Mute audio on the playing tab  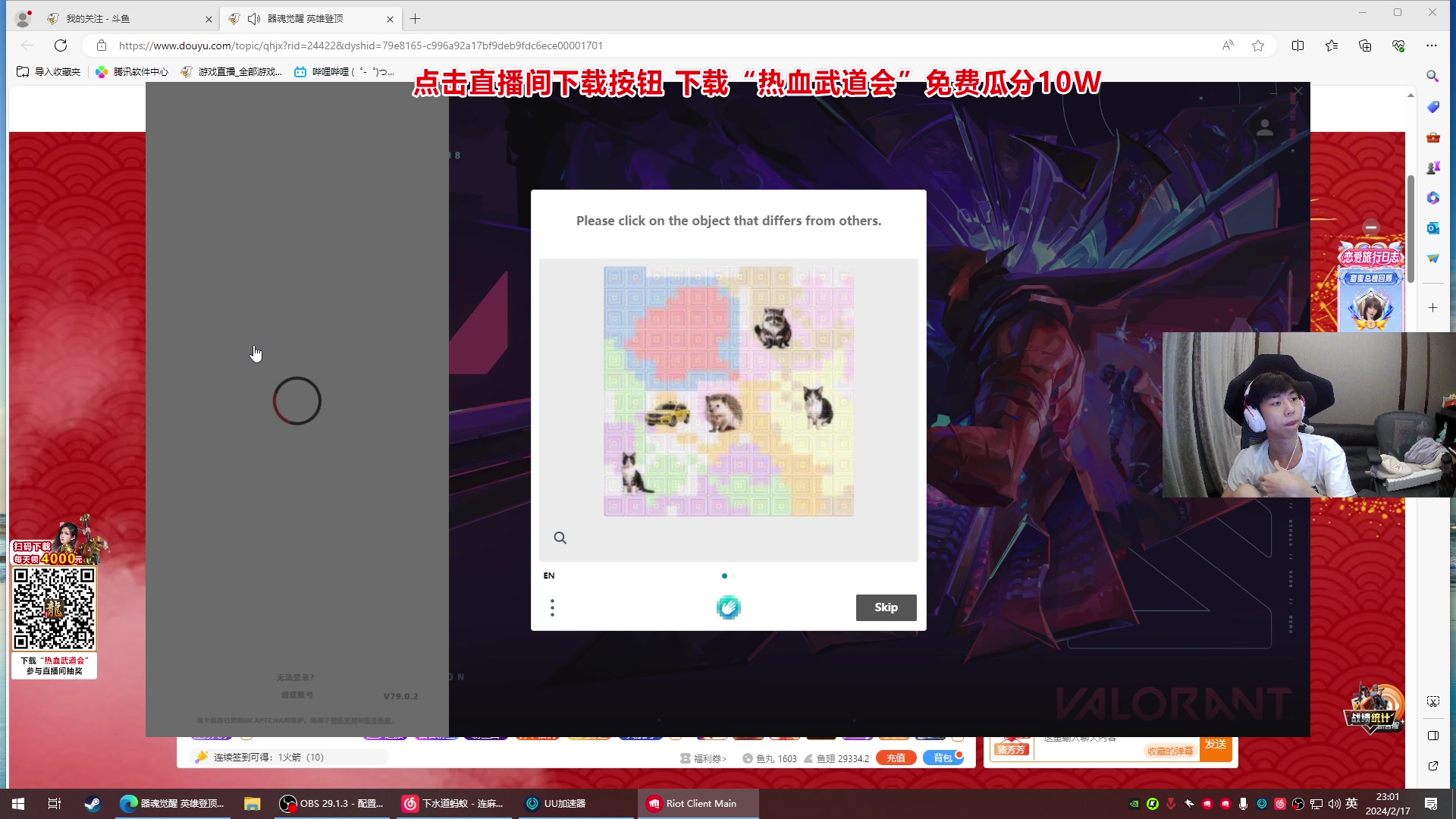(x=254, y=18)
